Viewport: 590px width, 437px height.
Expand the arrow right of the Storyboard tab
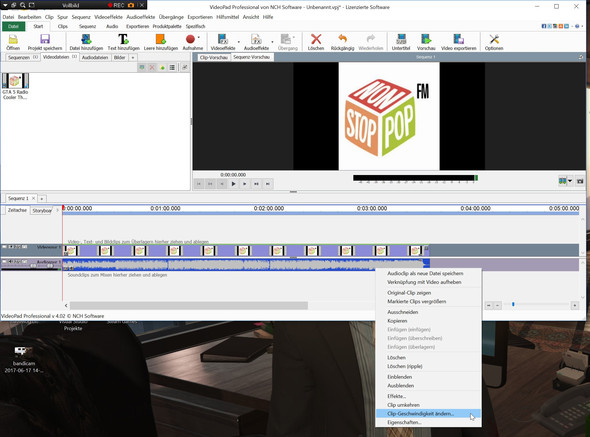[x=58, y=210]
